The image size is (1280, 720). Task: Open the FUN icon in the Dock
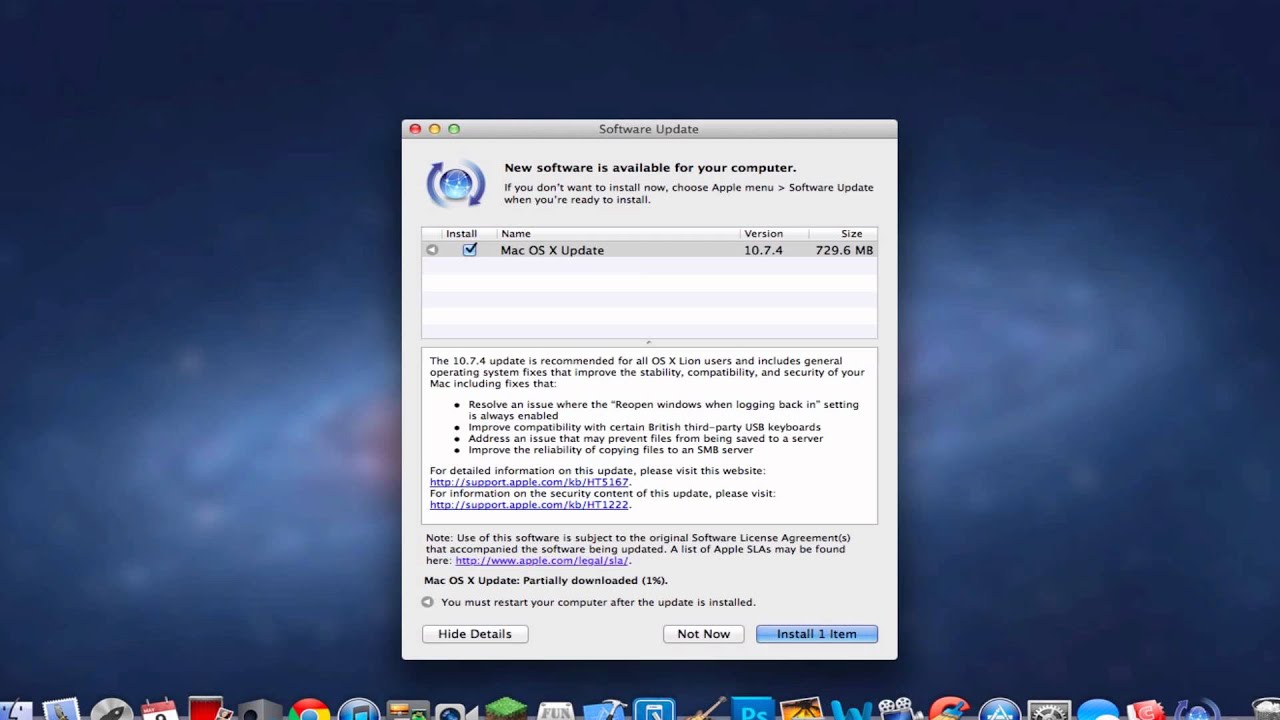pos(556,710)
